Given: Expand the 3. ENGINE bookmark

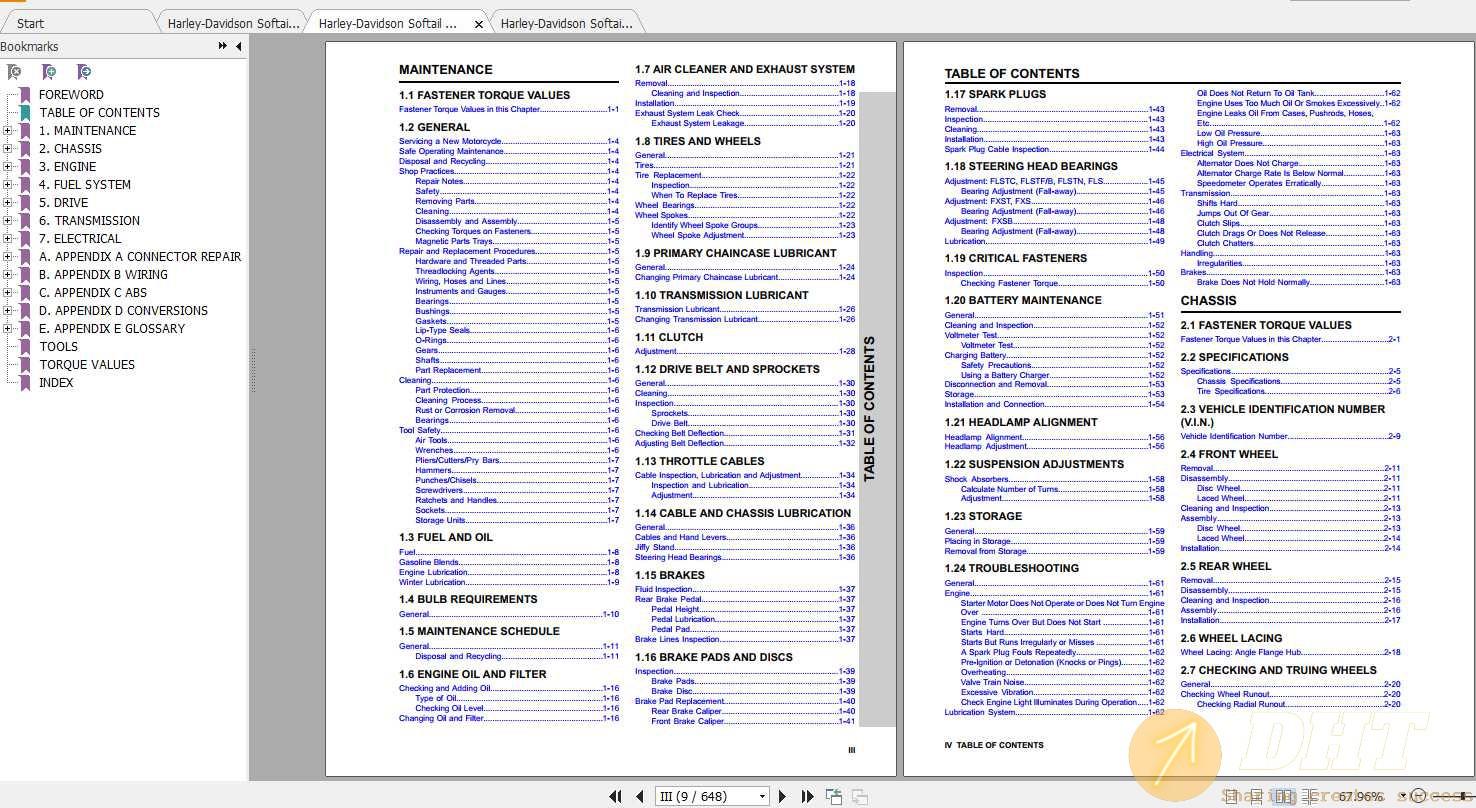Looking at the screenshot, I should (8, 167).
